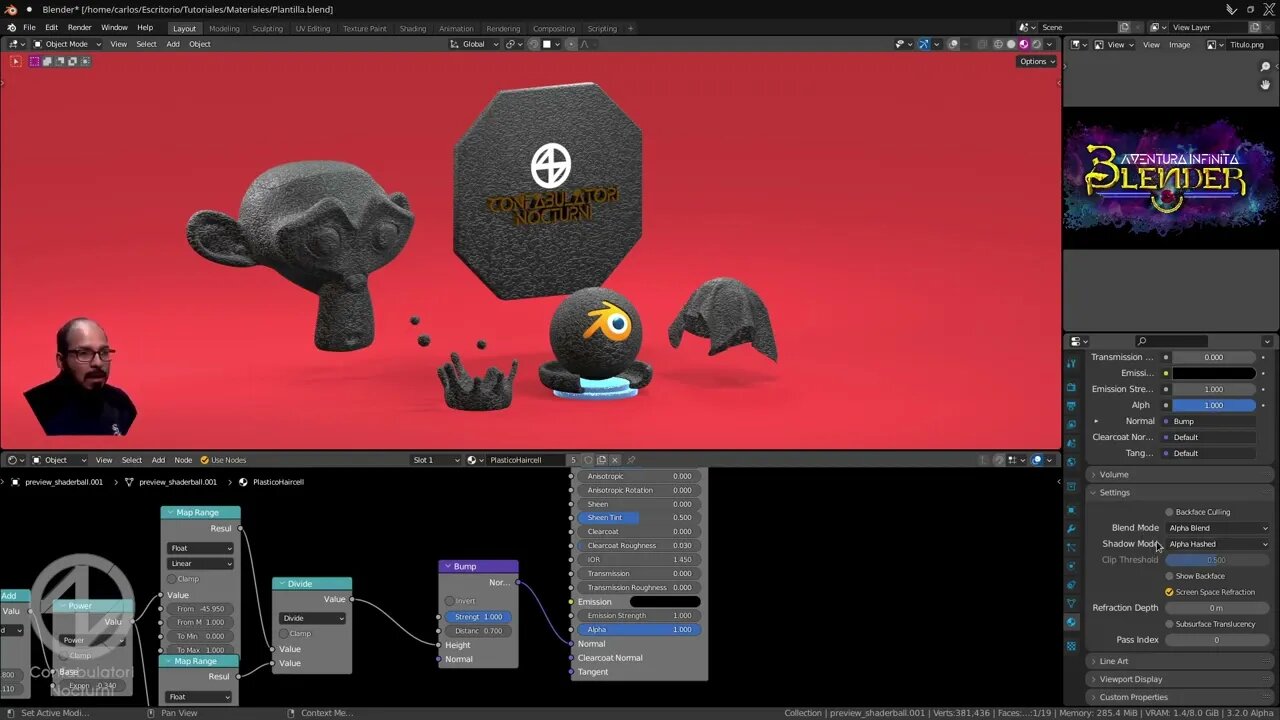The width and height of the screenshot is (1280, 720).
Task: Open the Node menu in node editor
Action: coord(183,460)
